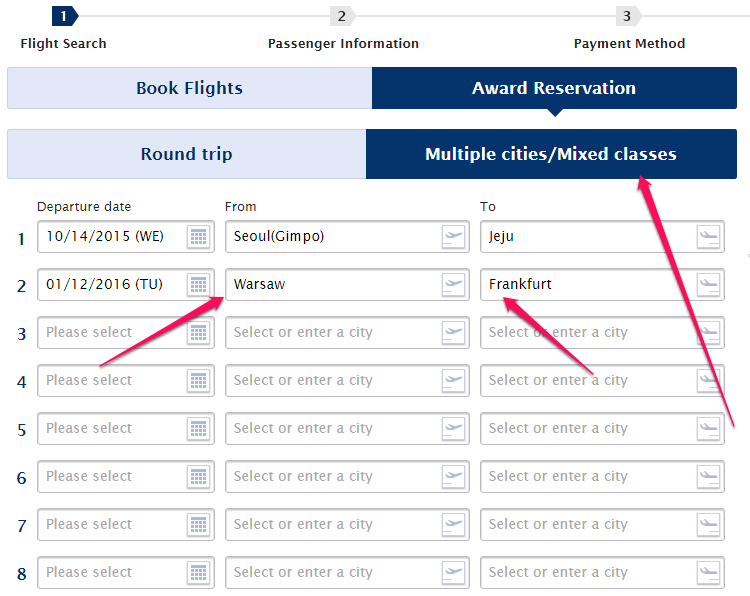Viewport: 750px width, 596px height.
Task: Click row 4 departure date Please select field
Action: point(126,381)
